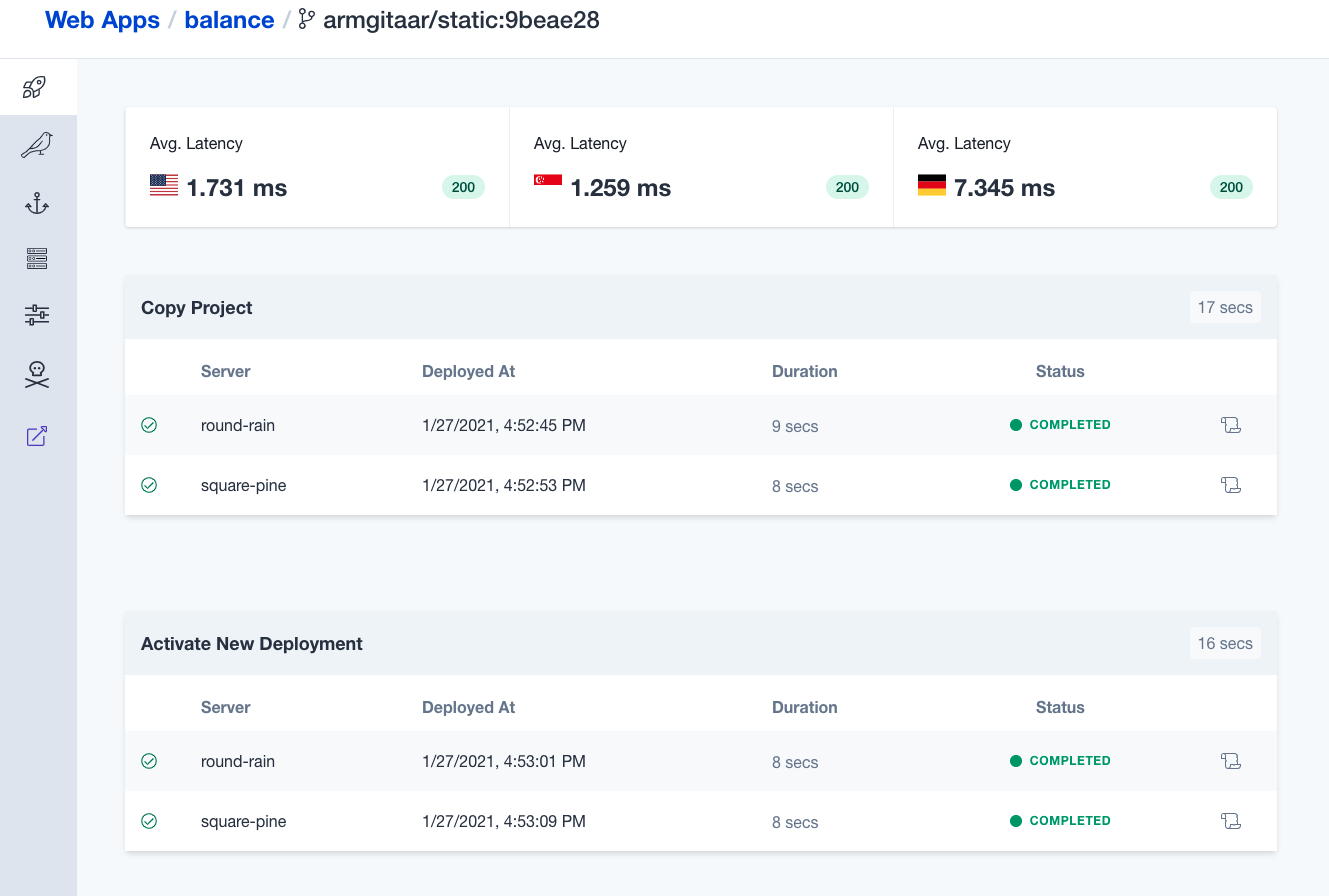This screenshot has width=1329, height=896.
Task: Click the 4:53:09 PM deployment timestamp
Action: (504, 821)
